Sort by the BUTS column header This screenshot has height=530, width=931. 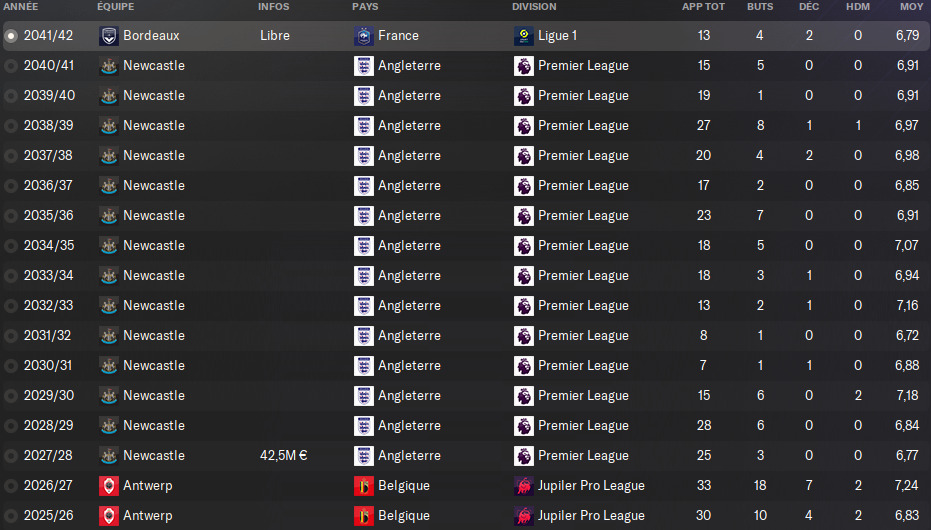[x=760, y=7]
